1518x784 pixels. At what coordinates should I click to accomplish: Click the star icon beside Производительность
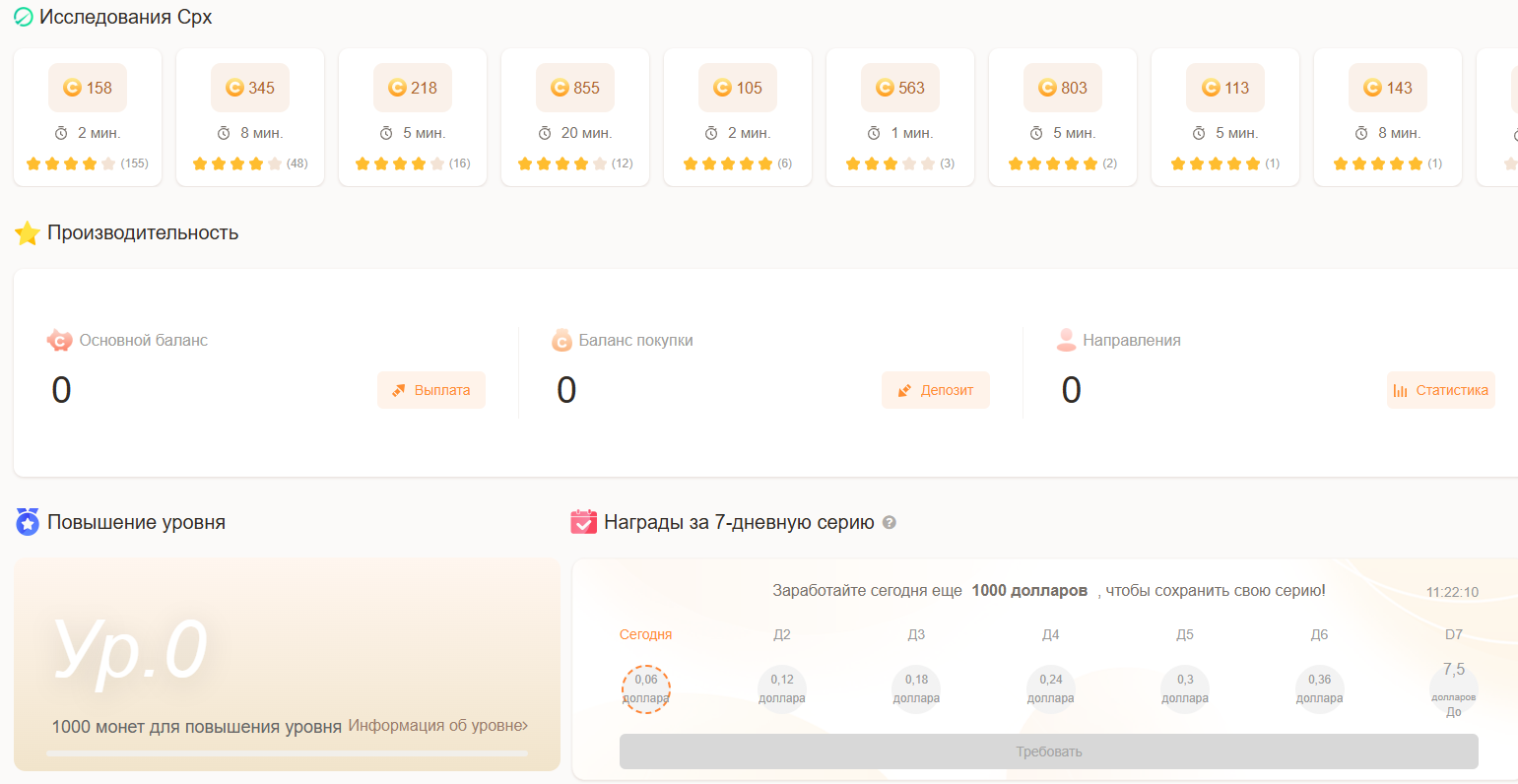[28, 233]
